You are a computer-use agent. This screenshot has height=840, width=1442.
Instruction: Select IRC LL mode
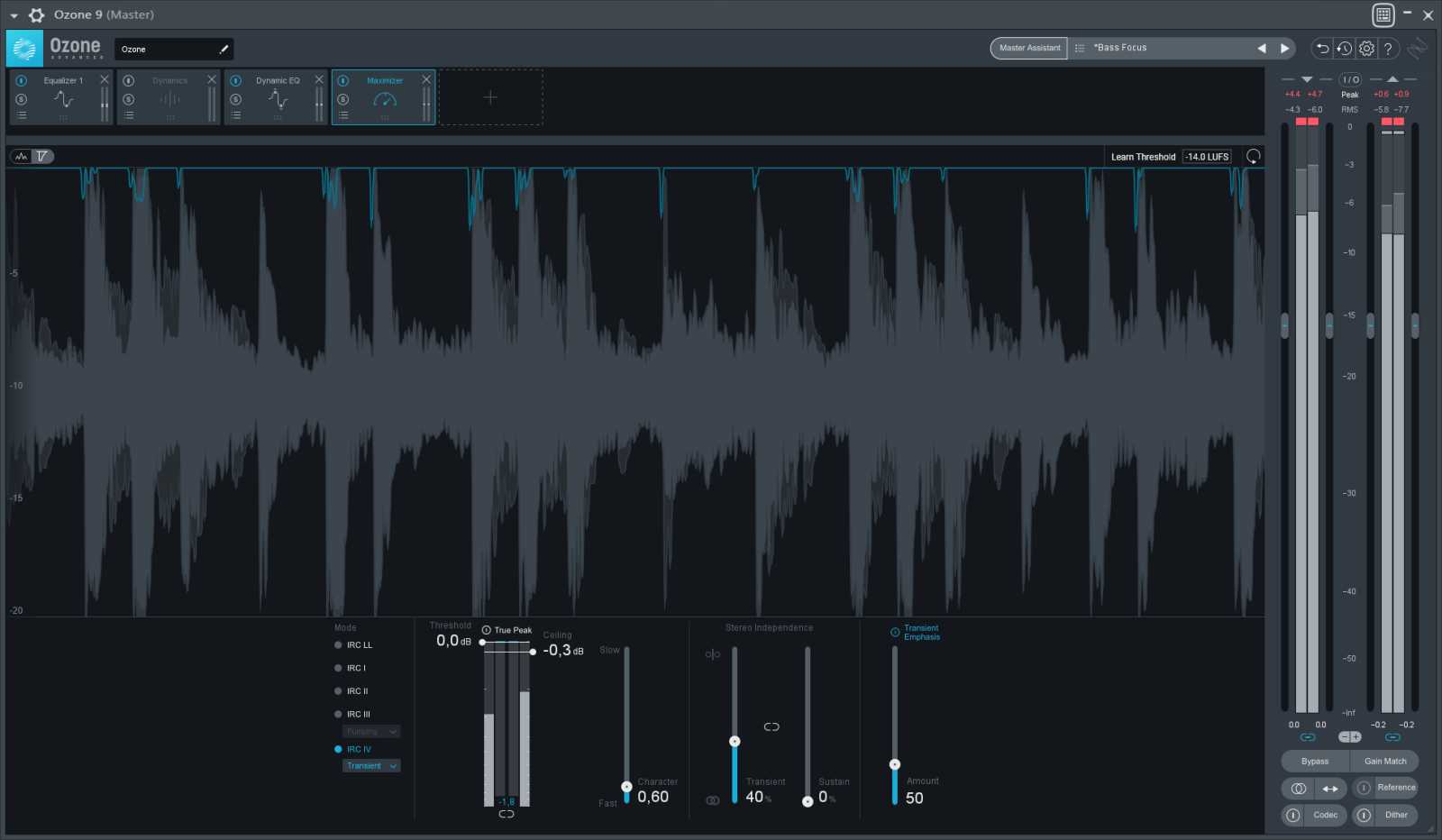pos(353,645)
